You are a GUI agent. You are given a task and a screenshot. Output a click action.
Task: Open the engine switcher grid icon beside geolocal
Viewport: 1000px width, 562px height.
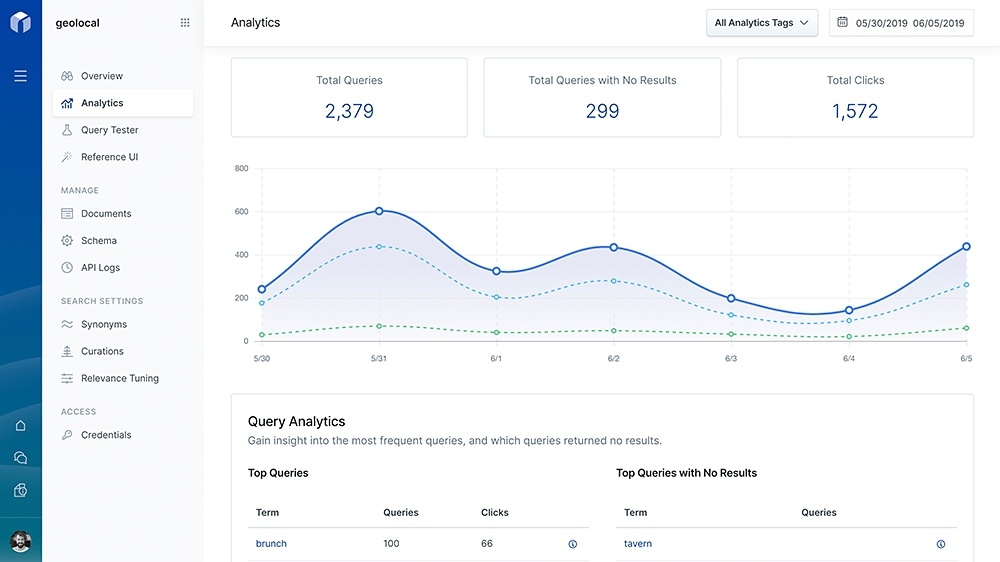185,23
